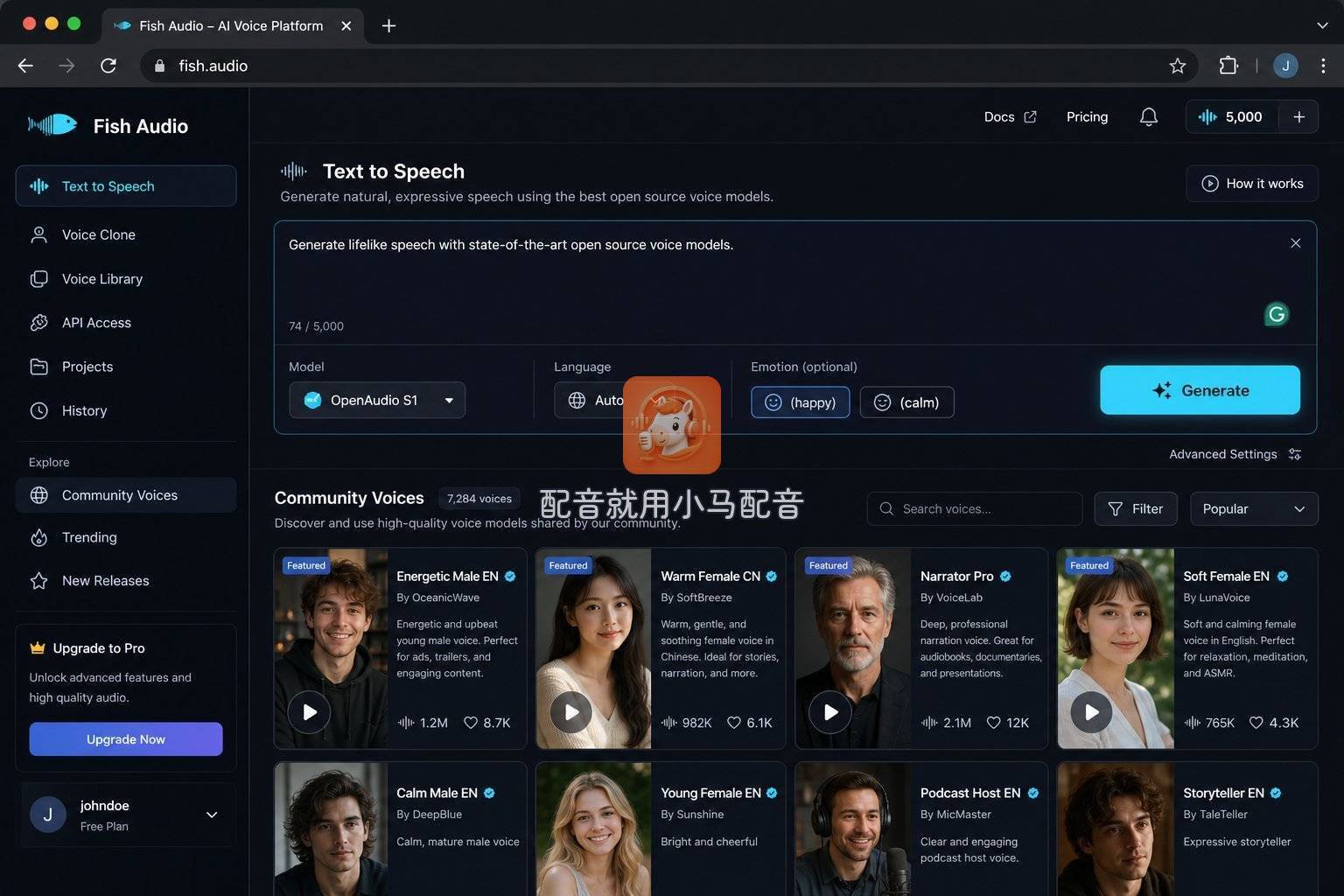Screen dimensions: 1344x896
Task: Open the notifications bell
Action: click(1149, 117)
